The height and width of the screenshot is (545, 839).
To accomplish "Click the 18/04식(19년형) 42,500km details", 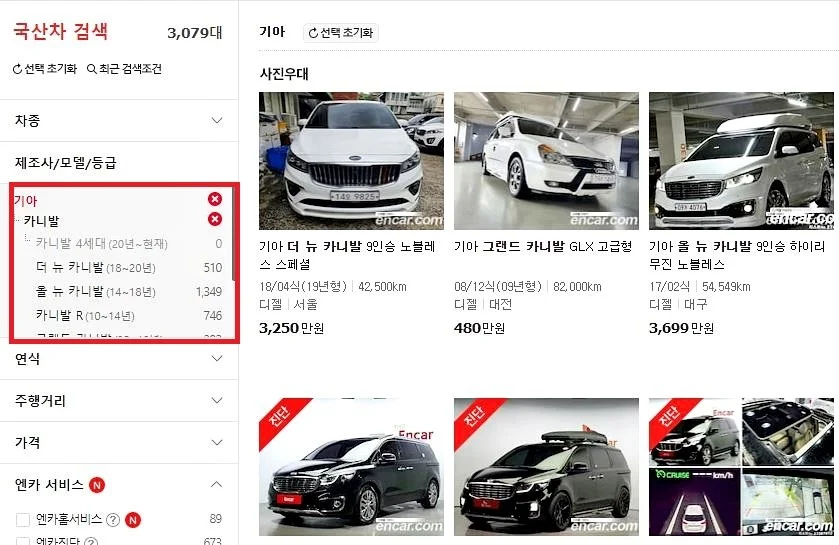I will coord(333,287).
